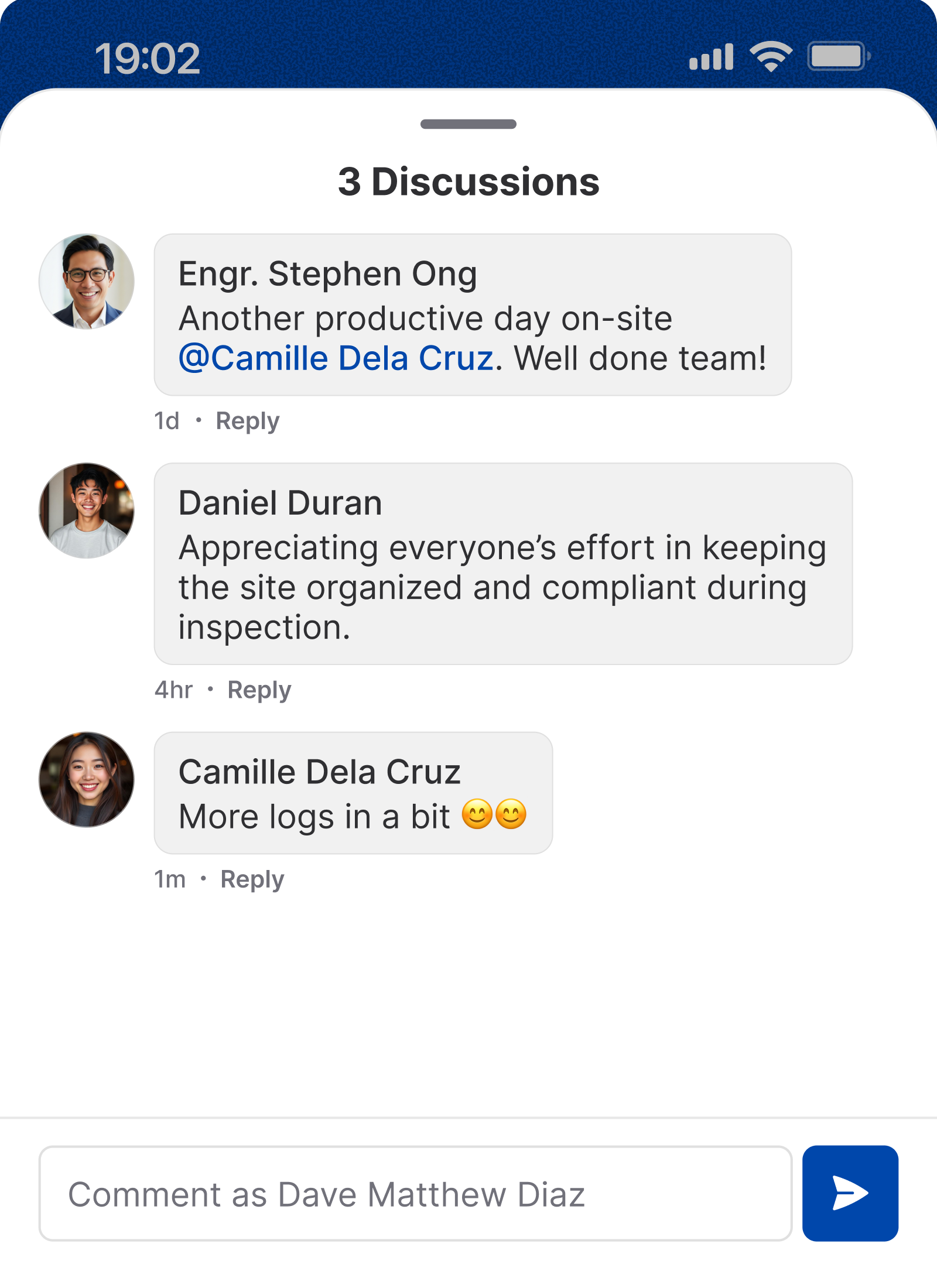
Task: Tap the 19:02 clock in status bar
Action: click(x=148, y=59)
